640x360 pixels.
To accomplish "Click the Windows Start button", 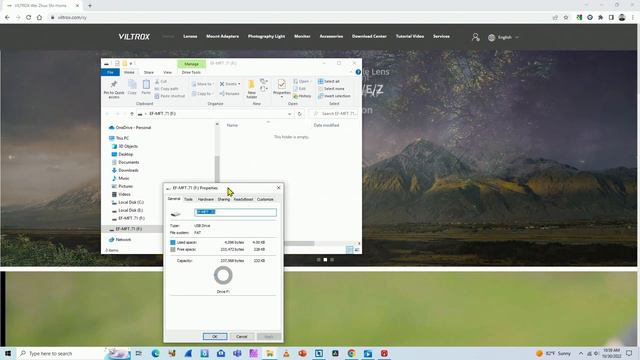I will (x=7, y=353).
